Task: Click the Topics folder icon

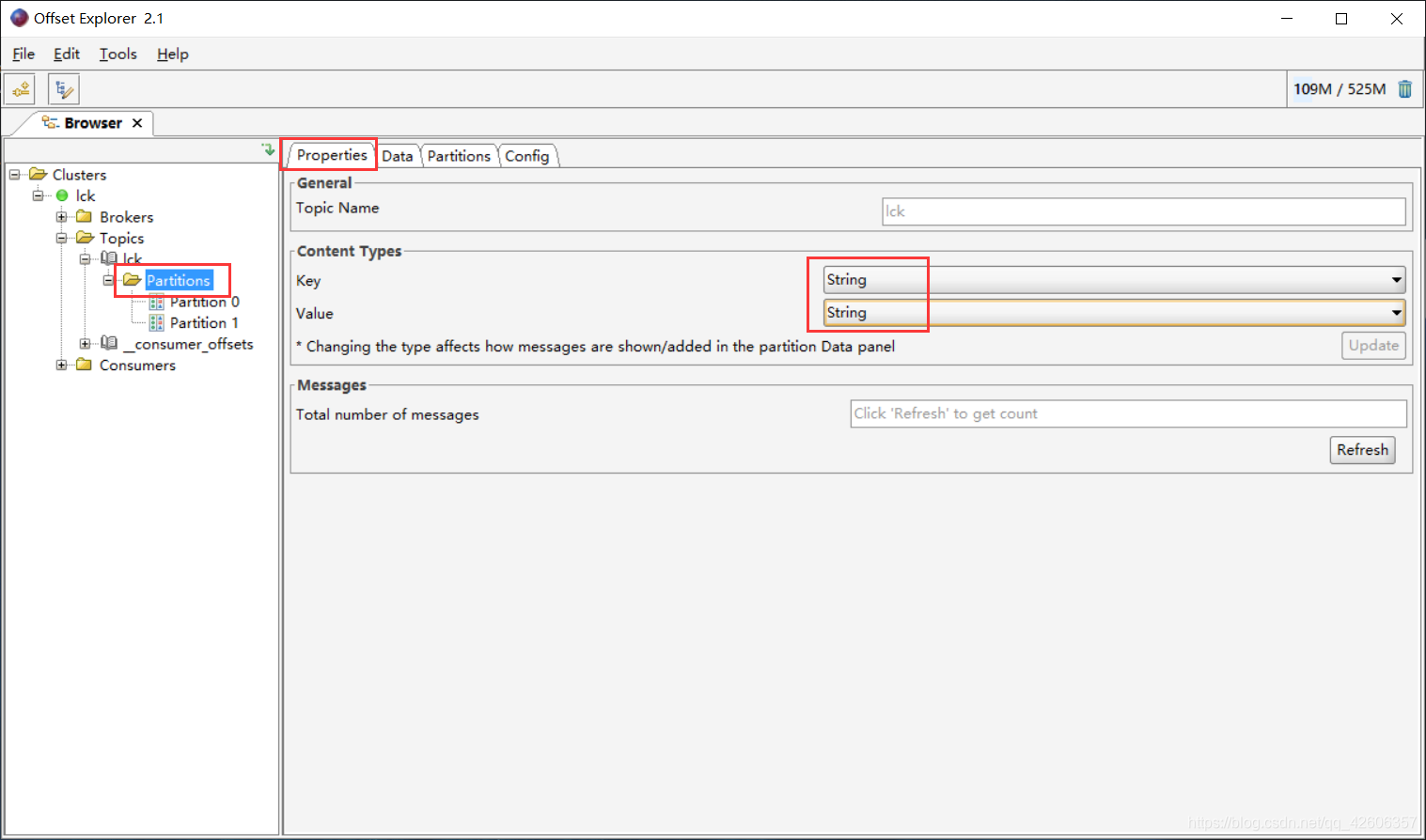Action: click(x=85, y=238)
